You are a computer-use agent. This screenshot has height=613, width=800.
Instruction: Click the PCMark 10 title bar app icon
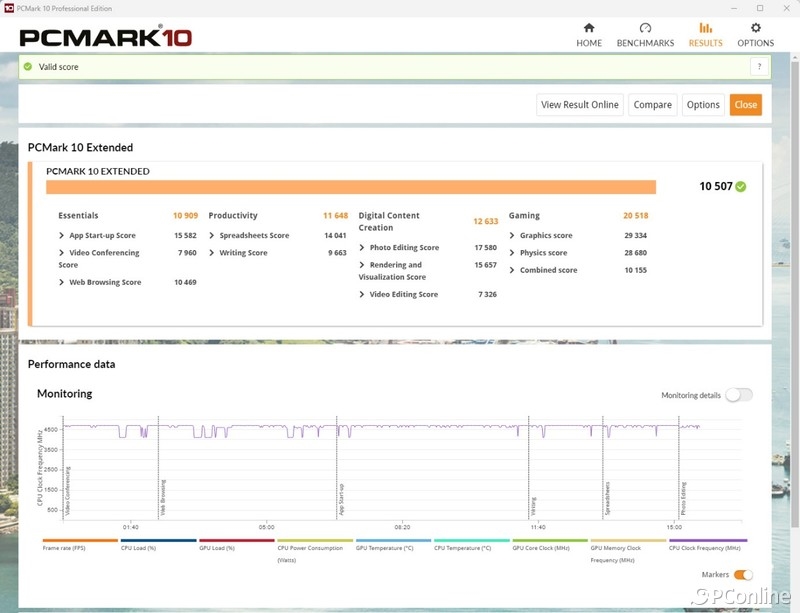[8, 8]
